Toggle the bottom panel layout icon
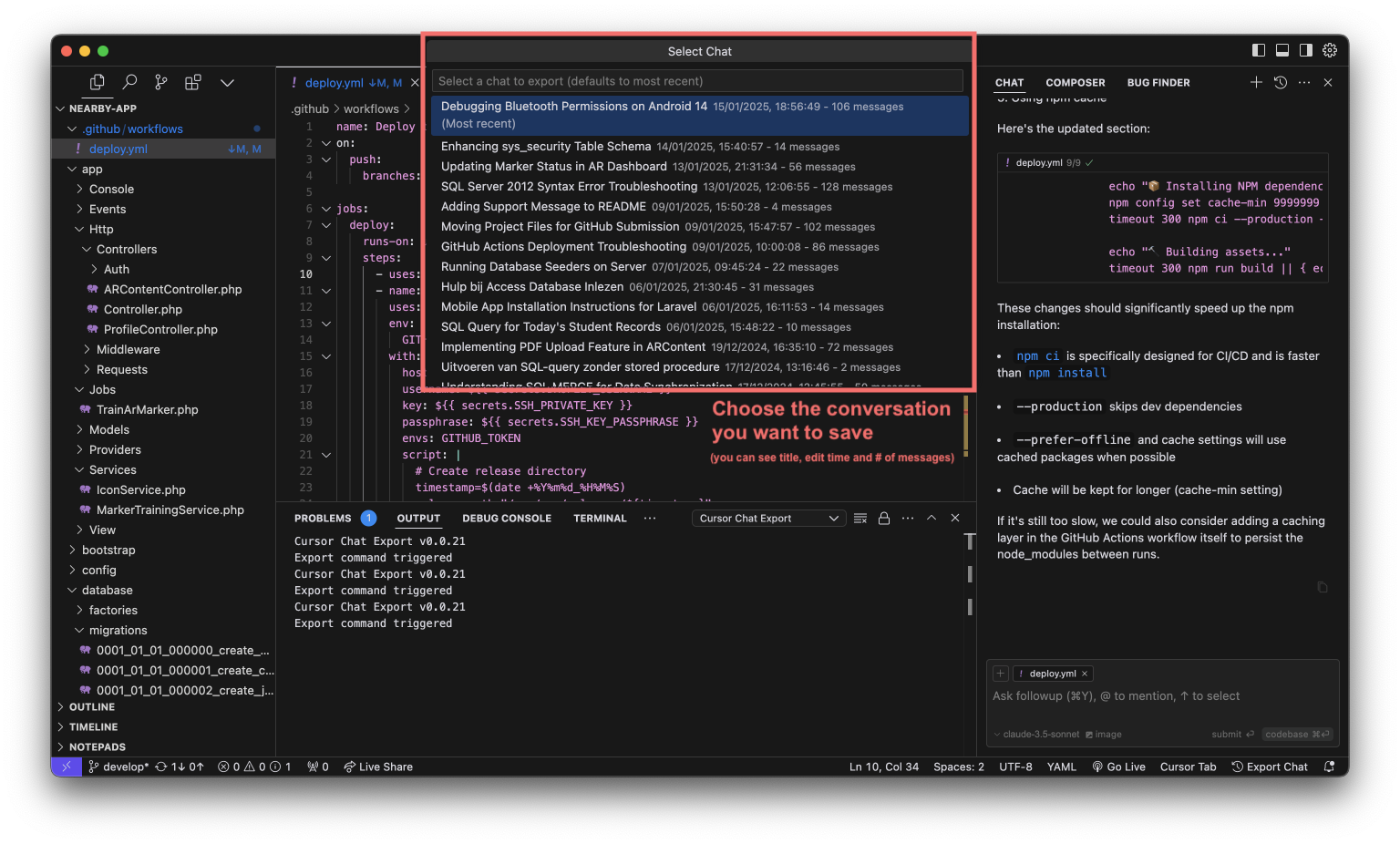1400x844 pixels. [1282, 50]
